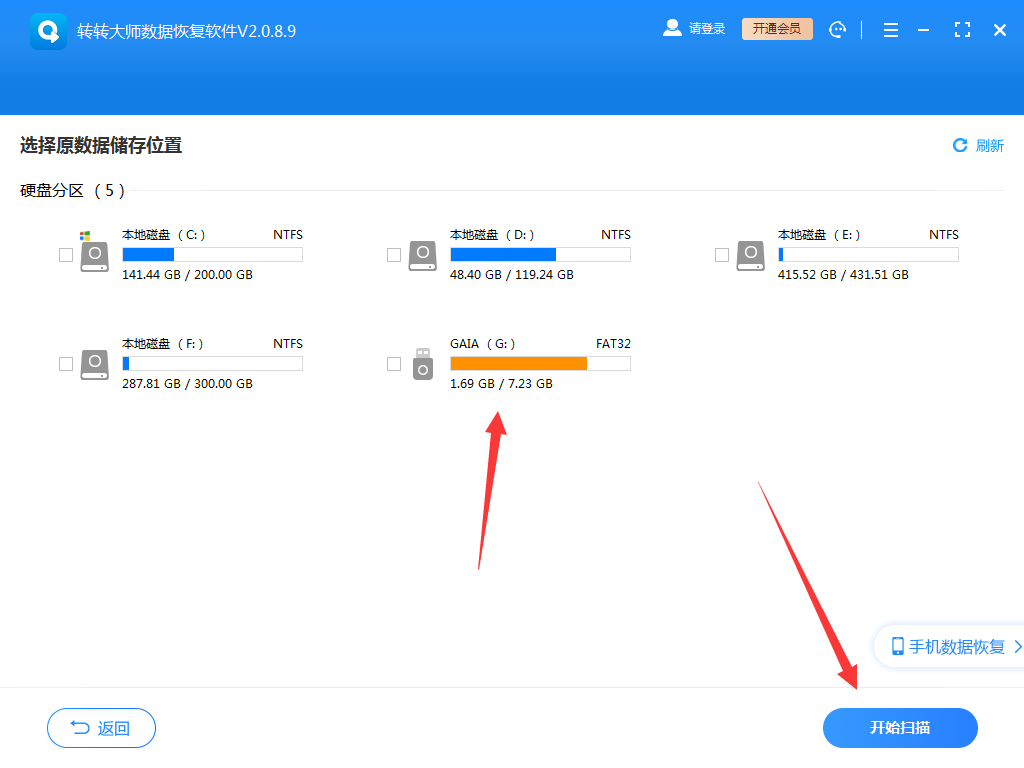Open 开通会员 membership page
The image size is (1024, 768).
(777, 28)
